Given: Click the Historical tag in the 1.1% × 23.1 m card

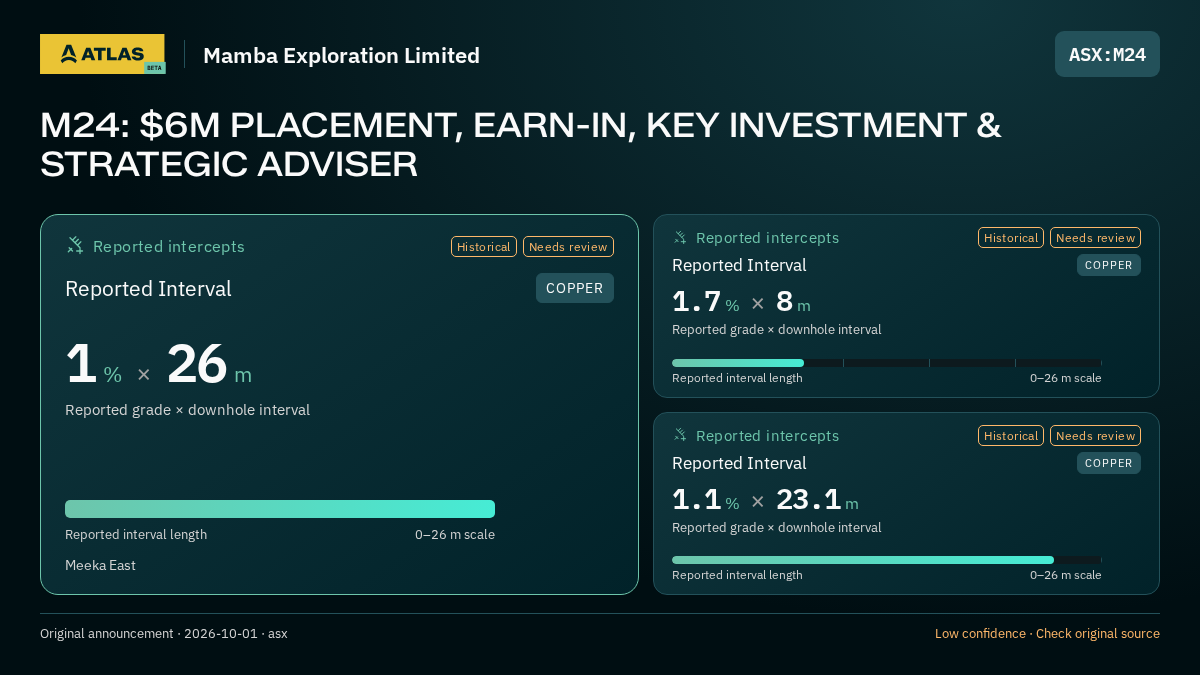Looking at the screenshot, I should click(1011, 435).
